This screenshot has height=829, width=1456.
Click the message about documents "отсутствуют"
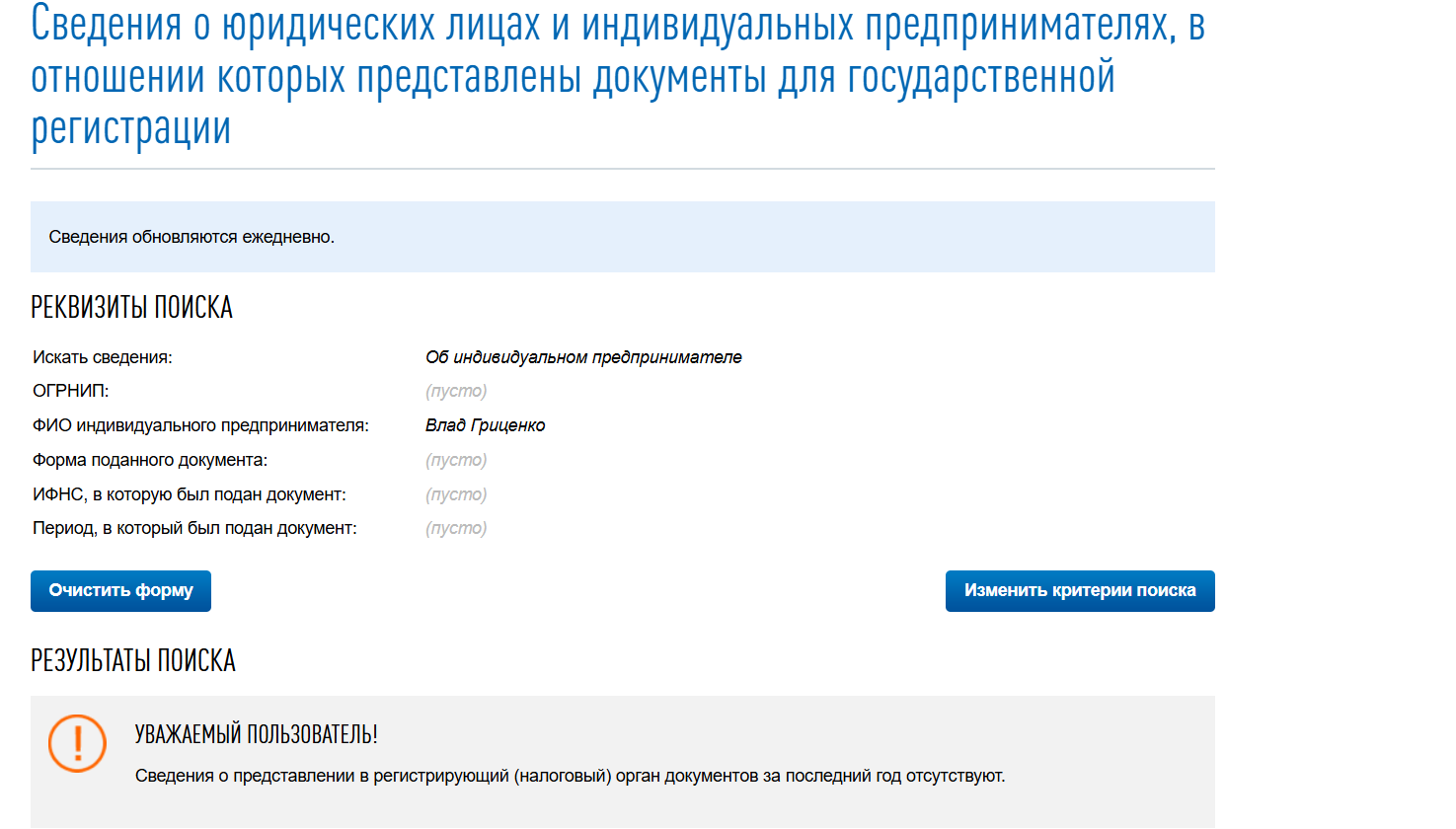click(x=570, y=776)
